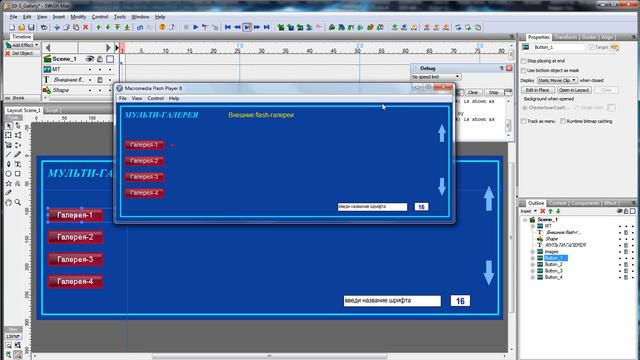The image size is (640, 360).
Task: Open the Add Effect dropdown
Action: pos(22,45)
